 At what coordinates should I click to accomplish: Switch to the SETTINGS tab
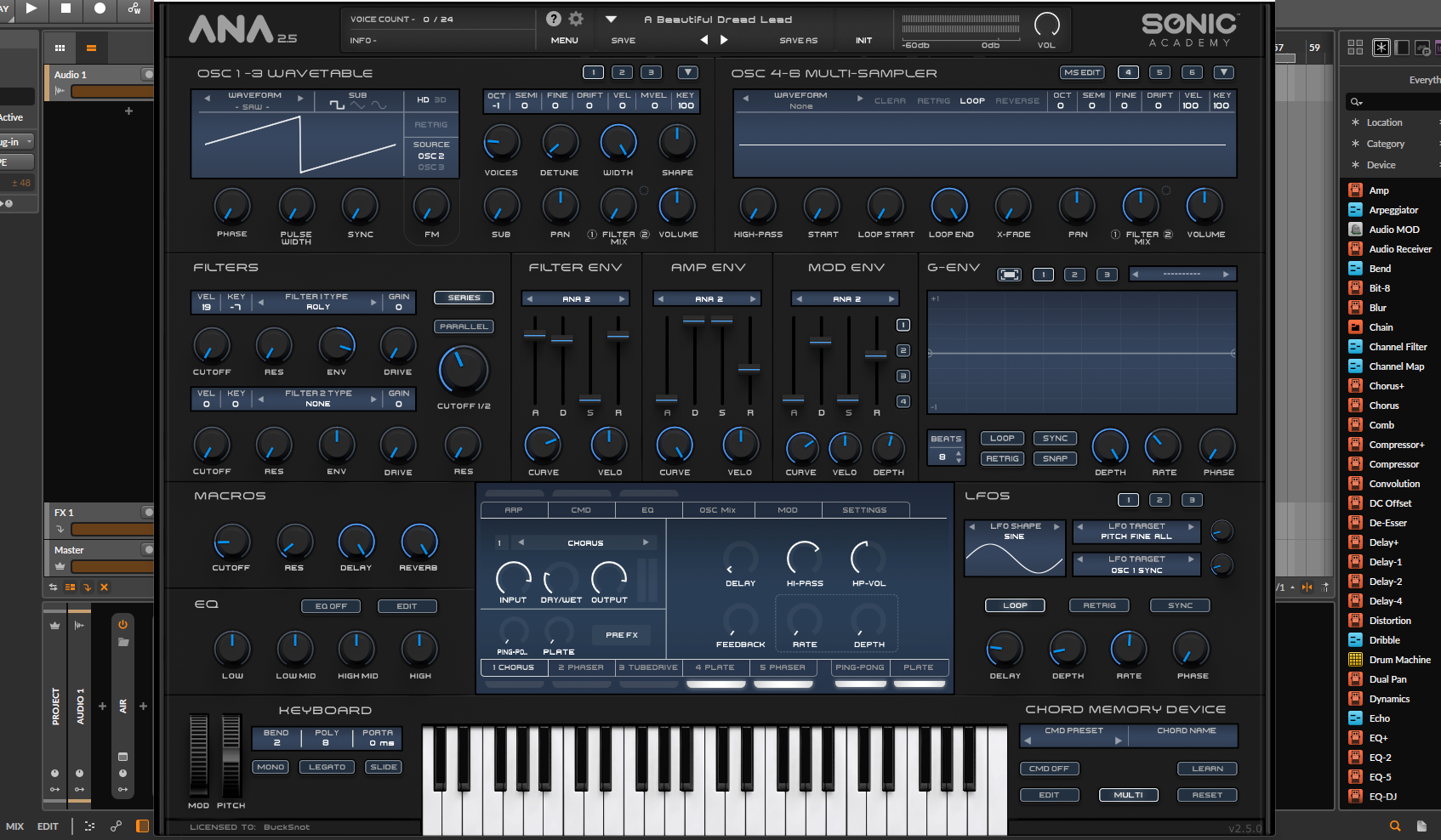click(x=864, y=510)
